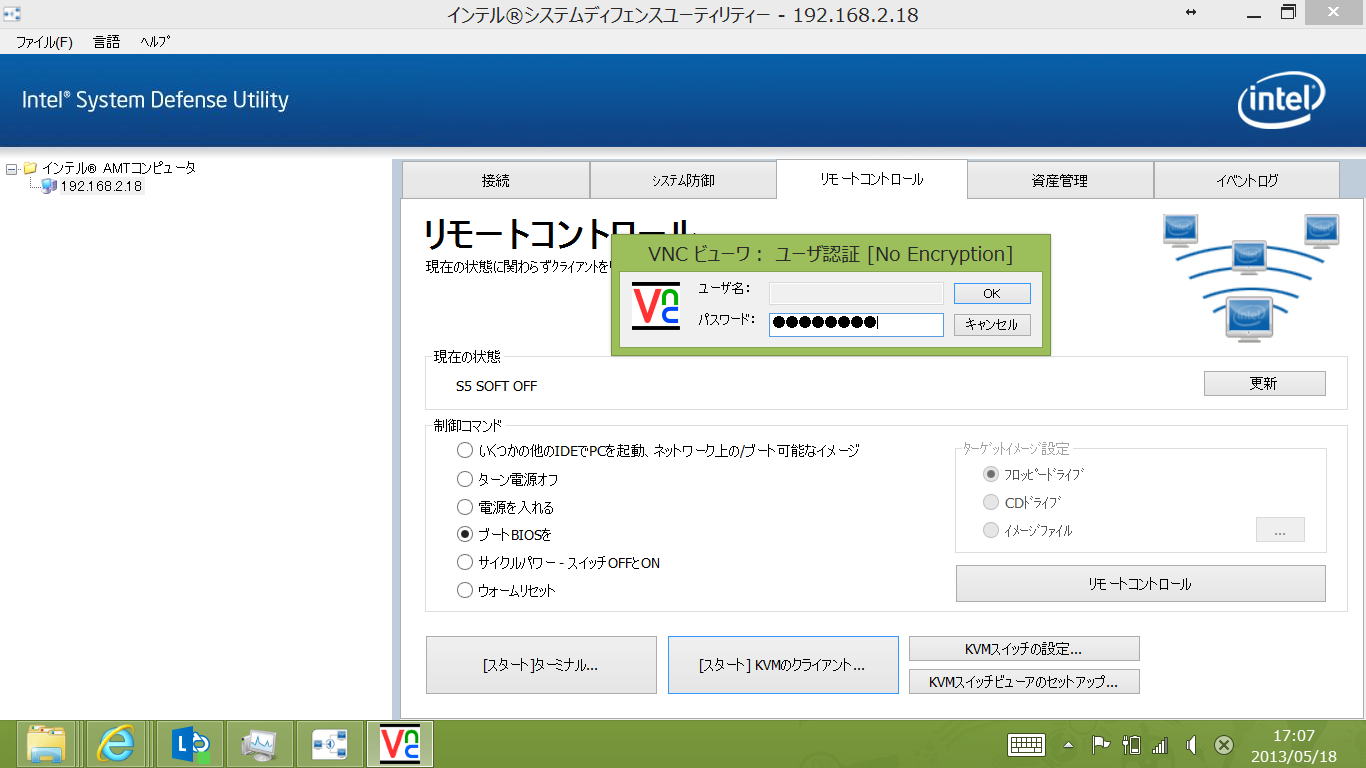1366x768 pixels.
Task: Open the ファイル(F) menu
Action: pos(44,42)
